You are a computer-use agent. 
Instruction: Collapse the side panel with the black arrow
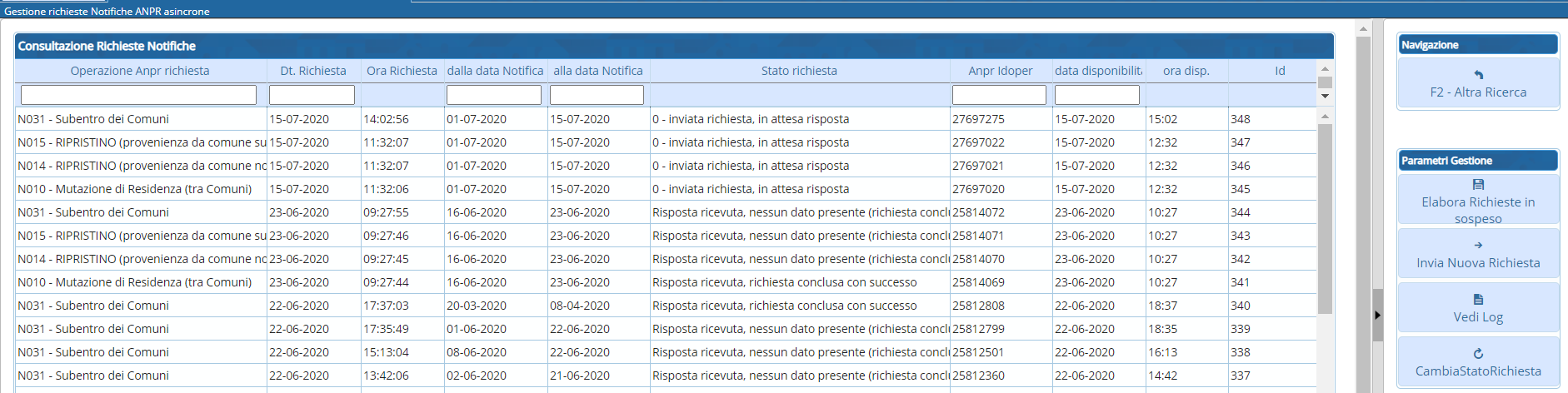[1377, 315]
